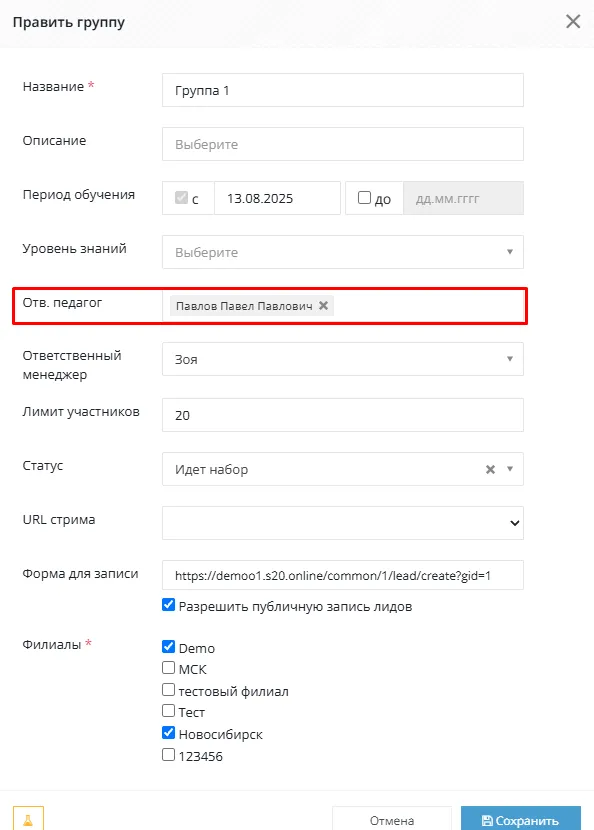Tick the 'тестовый филиал' checkbox
Screen dimensions: 594x830
point(168,690)
